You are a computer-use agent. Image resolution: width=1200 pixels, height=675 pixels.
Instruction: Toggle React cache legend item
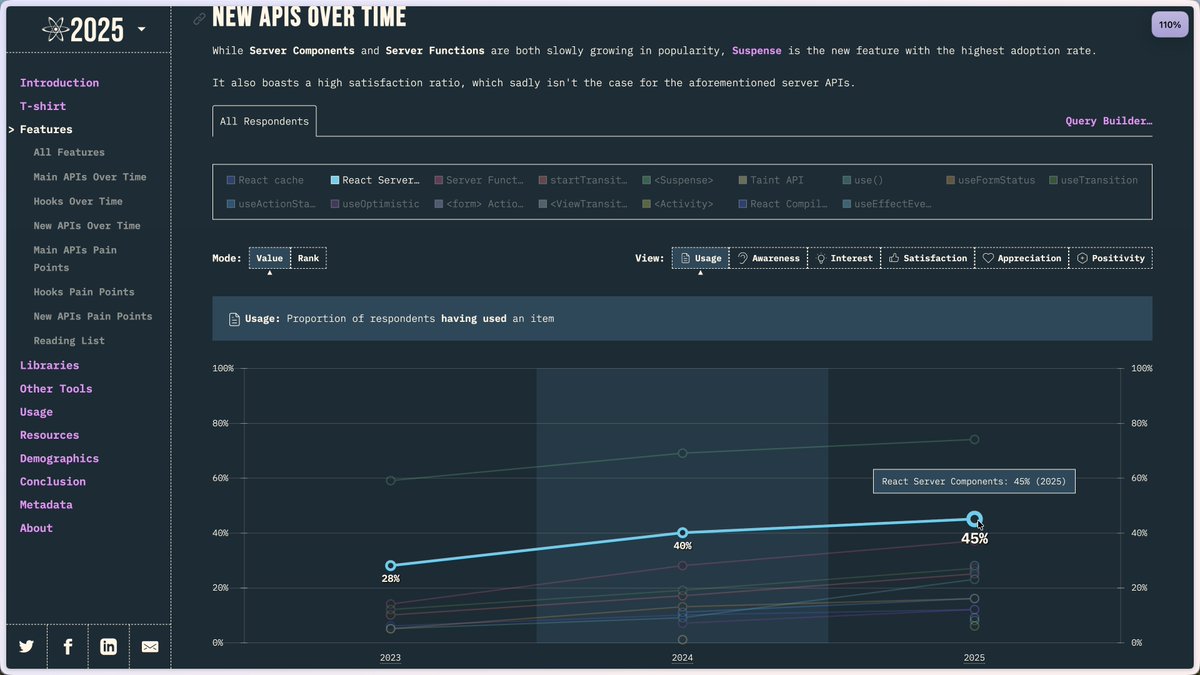click(x=265, y=180)
